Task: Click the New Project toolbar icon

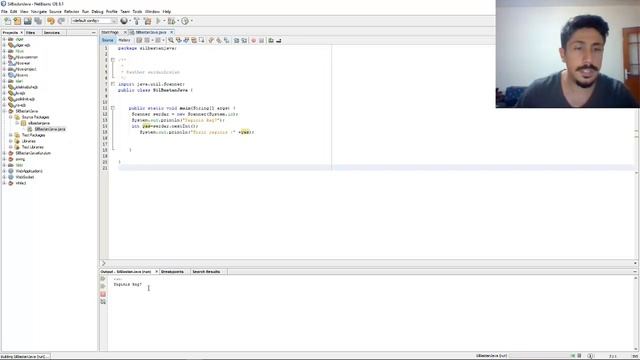Action: [17, 21]
